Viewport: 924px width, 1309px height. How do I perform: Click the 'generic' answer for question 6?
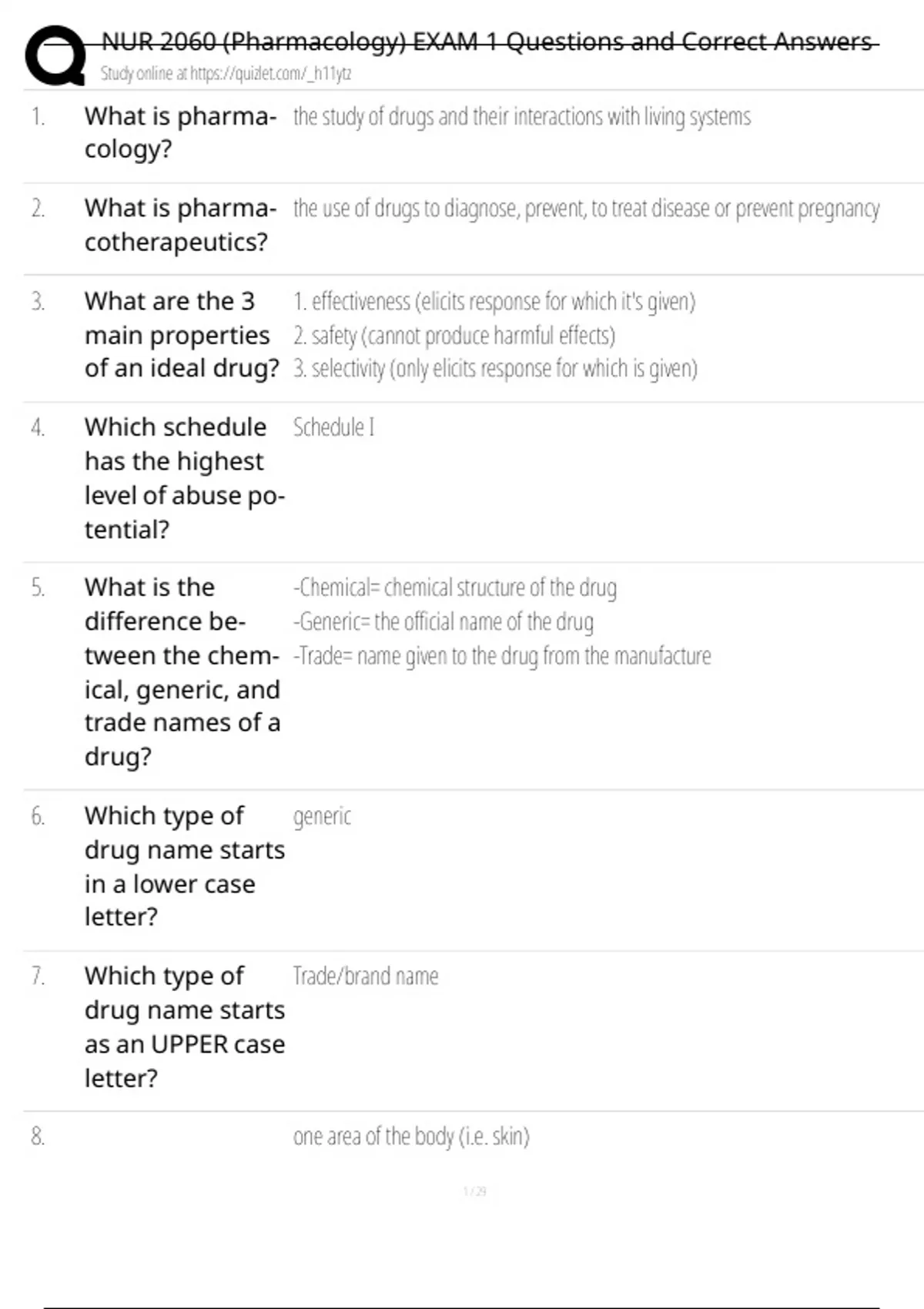[322, 816]
